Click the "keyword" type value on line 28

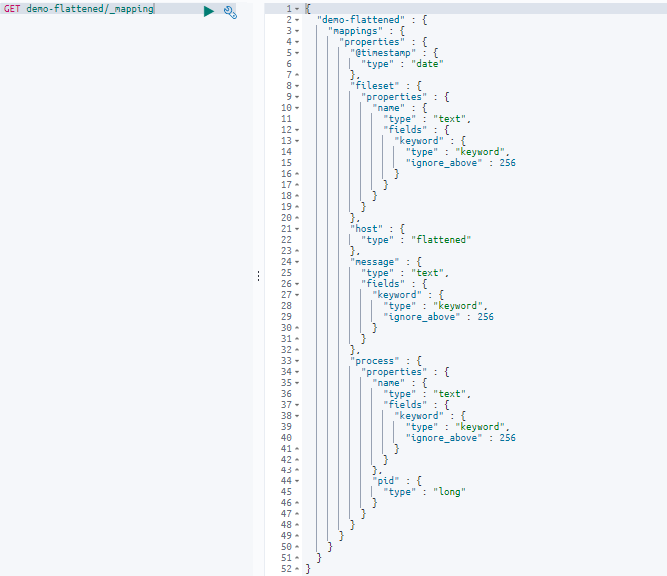pyautogui.click(x=458, y=306)
